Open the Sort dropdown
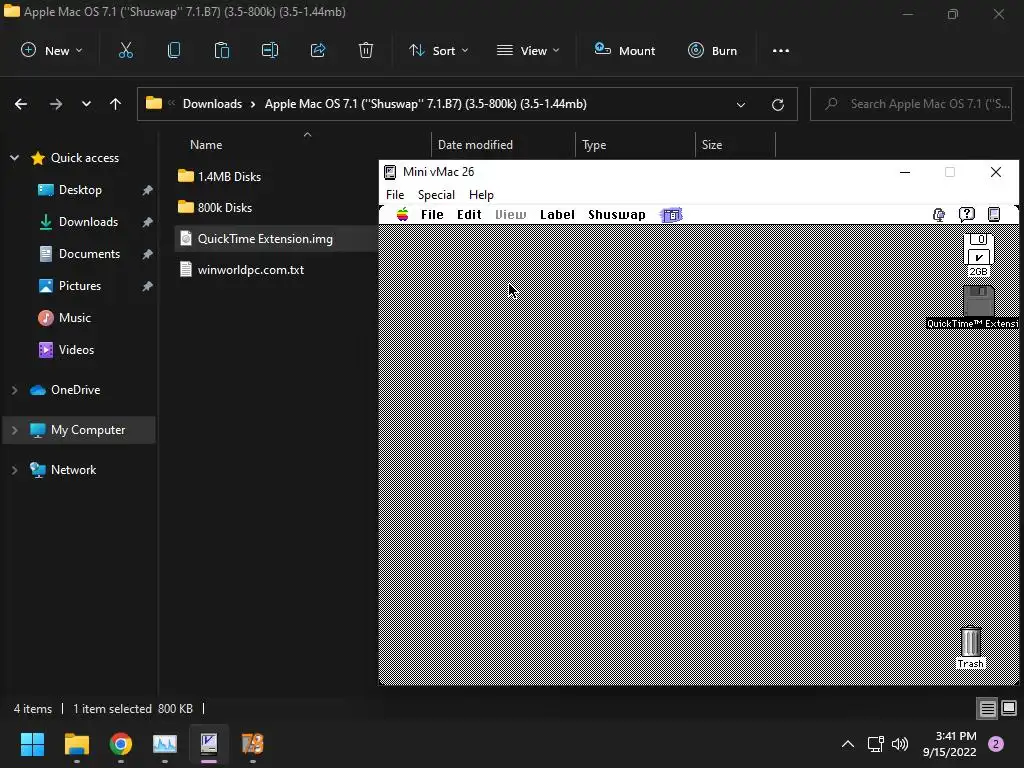The height and width of the screenshot is (768, 1024). click(438, 50)
